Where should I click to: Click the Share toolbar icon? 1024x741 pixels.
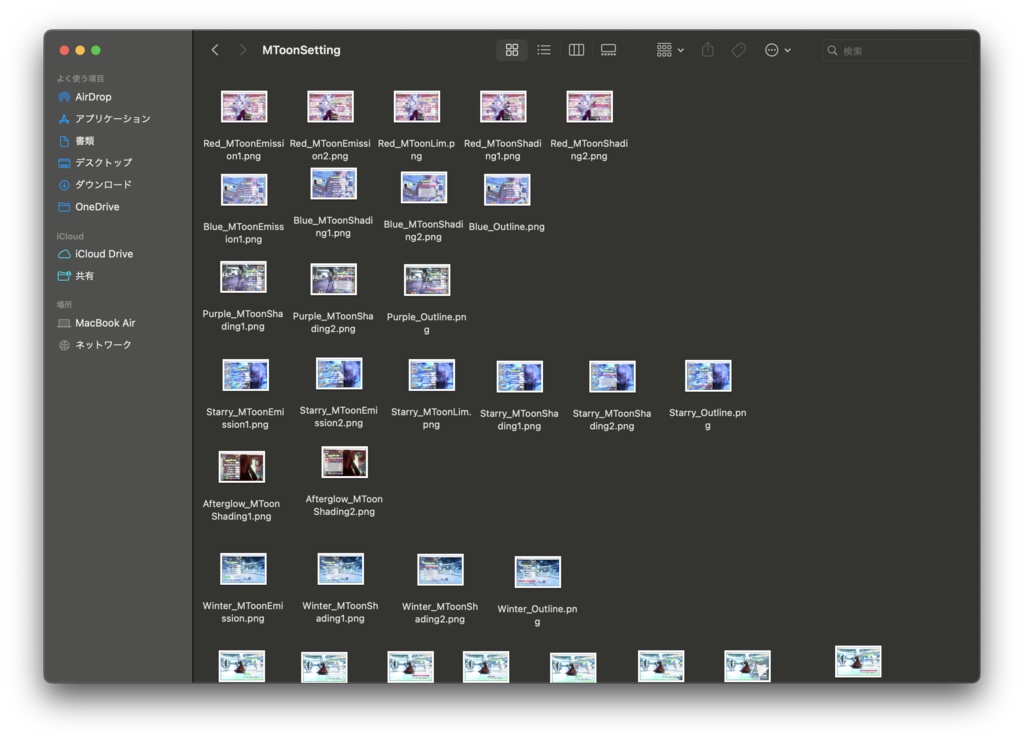click(708, 50)
